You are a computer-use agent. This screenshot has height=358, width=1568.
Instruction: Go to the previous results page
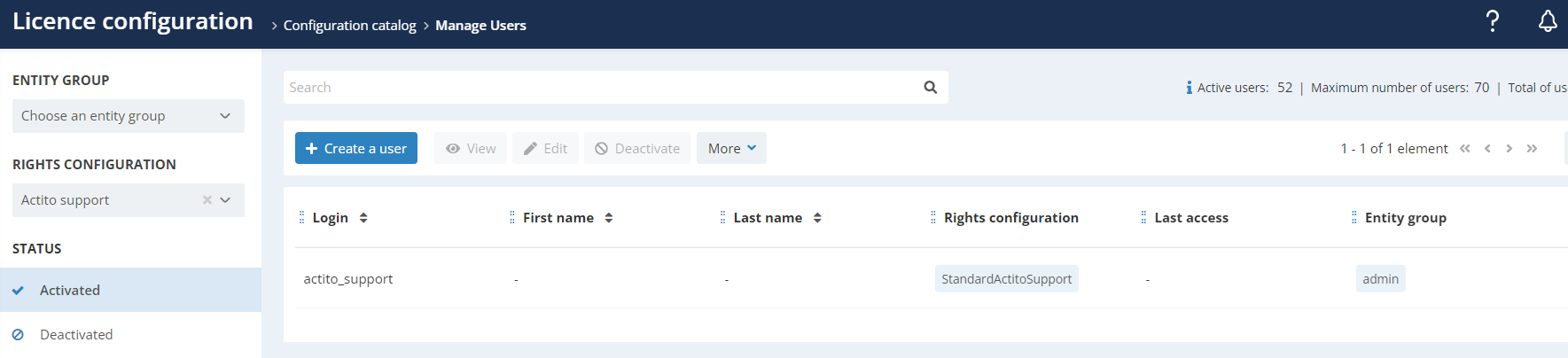[x=1487, y=148]
